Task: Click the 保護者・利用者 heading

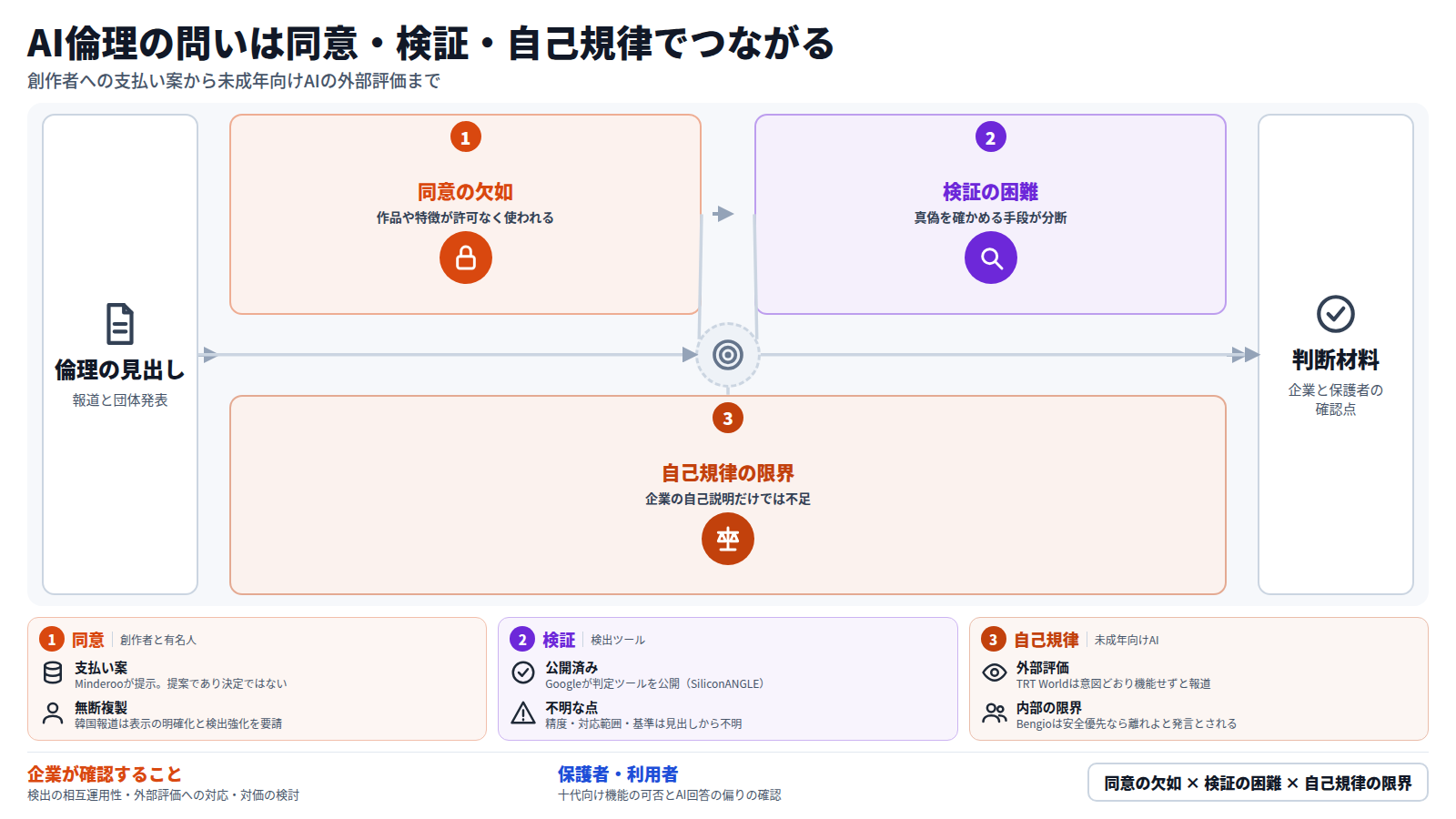Action: (x=618, y=774)
